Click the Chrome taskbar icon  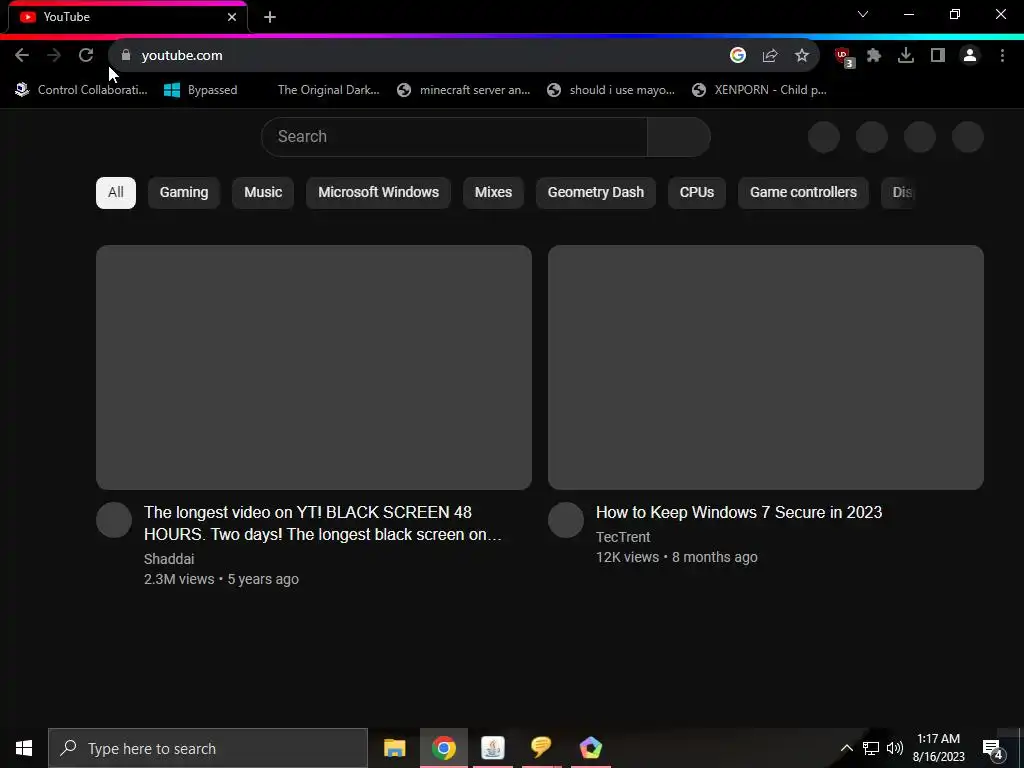point(443,748)
